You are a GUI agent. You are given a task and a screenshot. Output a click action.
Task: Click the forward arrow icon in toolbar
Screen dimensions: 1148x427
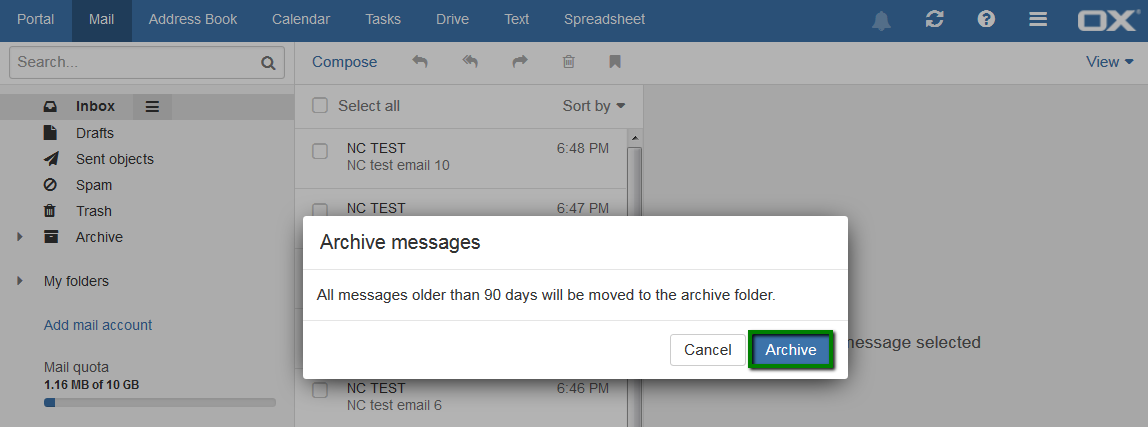click(x=520, y=62)
